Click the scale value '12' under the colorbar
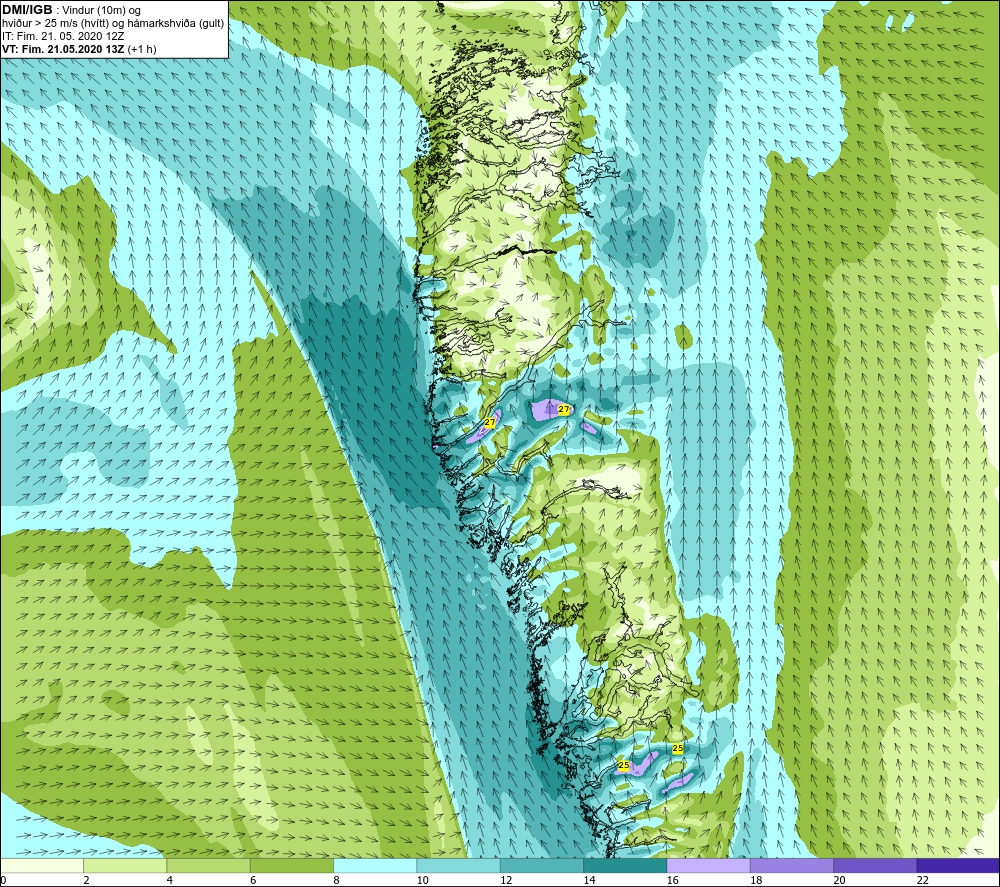The width and height of the screenshot is (1000, 887). click(x=506, y=880)
